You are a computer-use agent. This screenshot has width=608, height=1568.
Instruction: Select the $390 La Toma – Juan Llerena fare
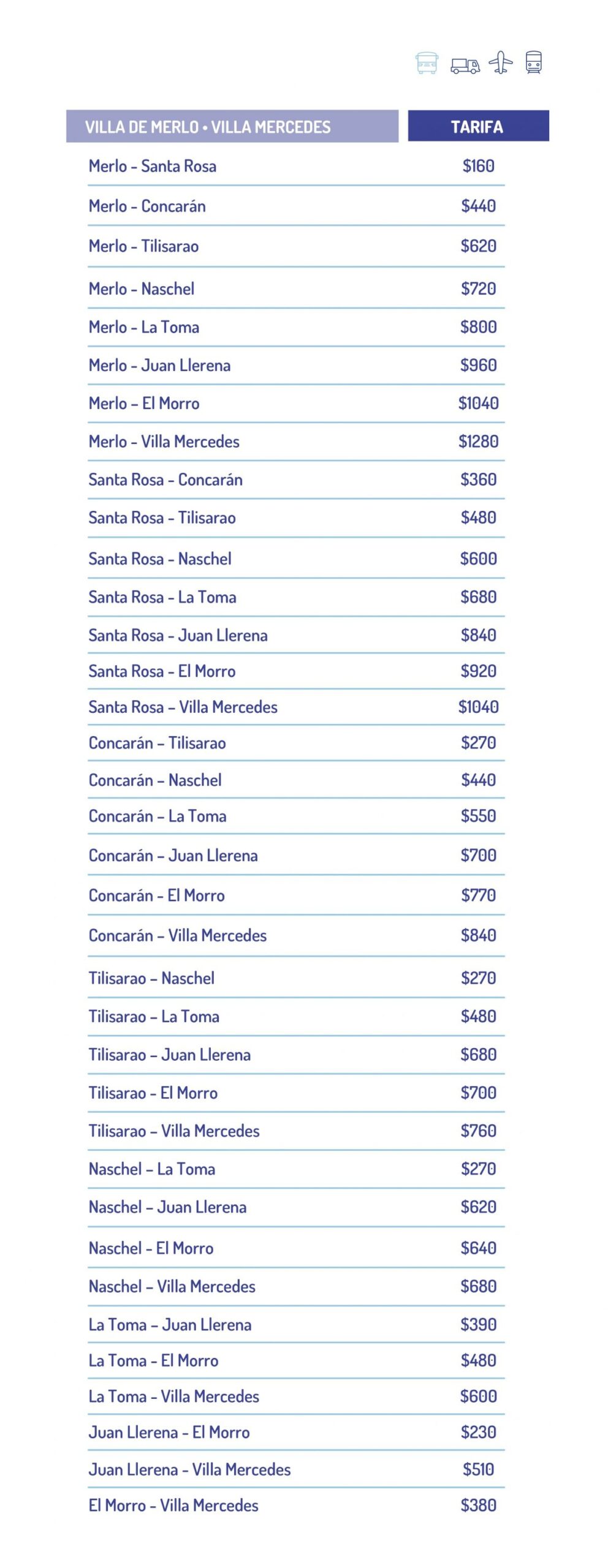479,1325
